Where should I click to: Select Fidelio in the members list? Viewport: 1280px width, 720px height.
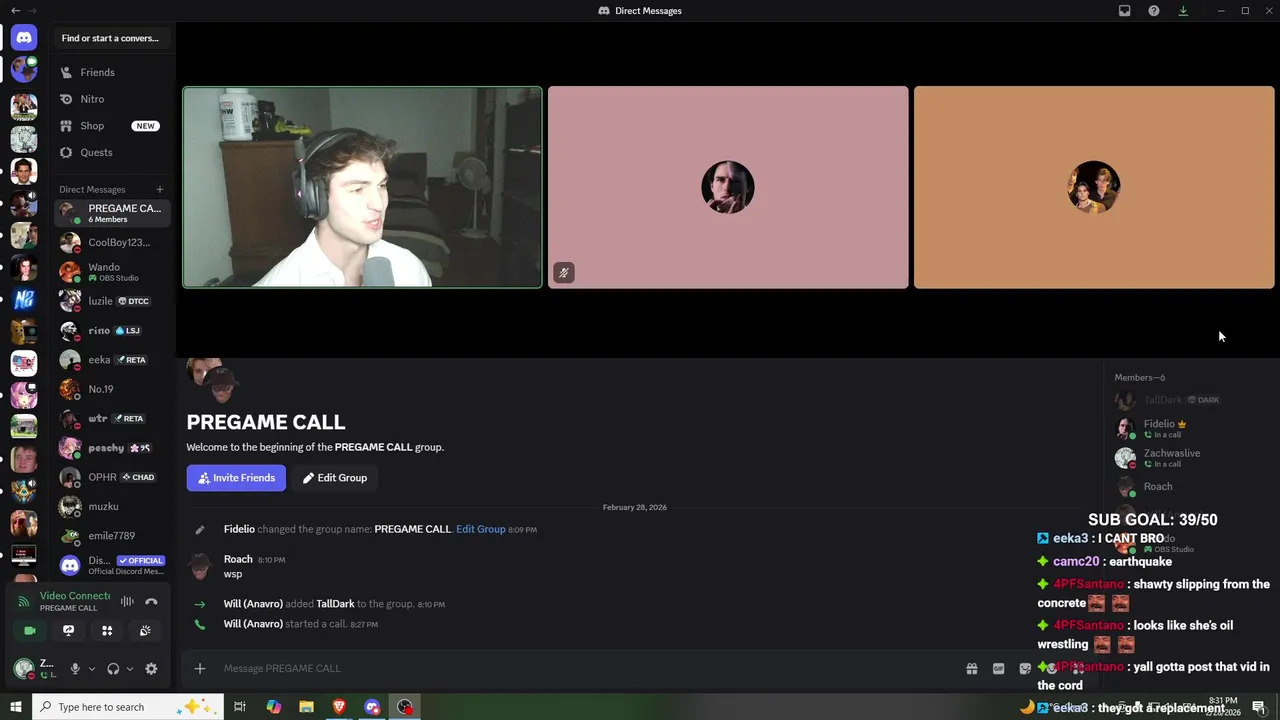pos(1190,428)
